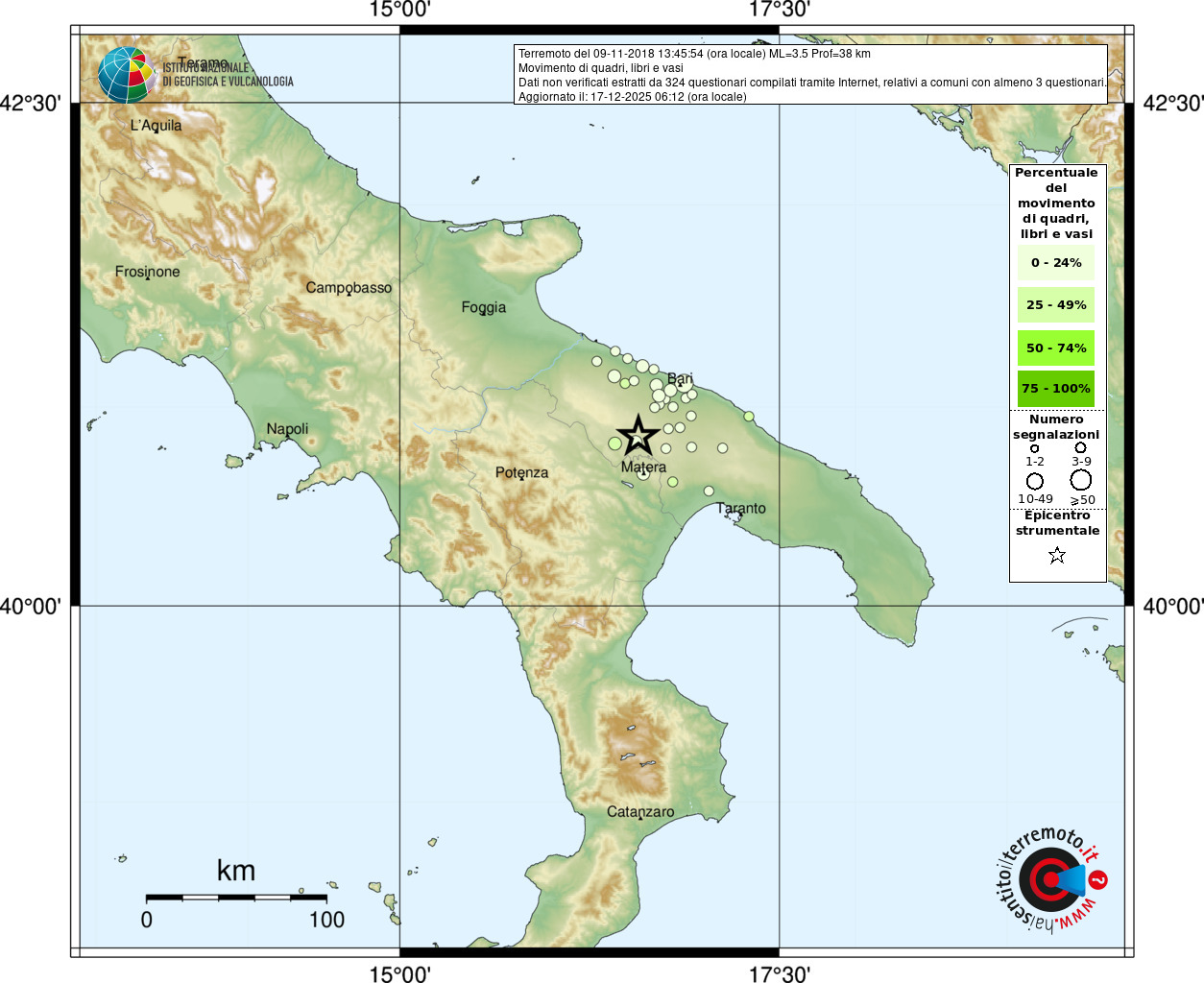The width and height of the screenshot is (1204, 983).
Task: Click the Potenza city label
Action: [521, 472]
